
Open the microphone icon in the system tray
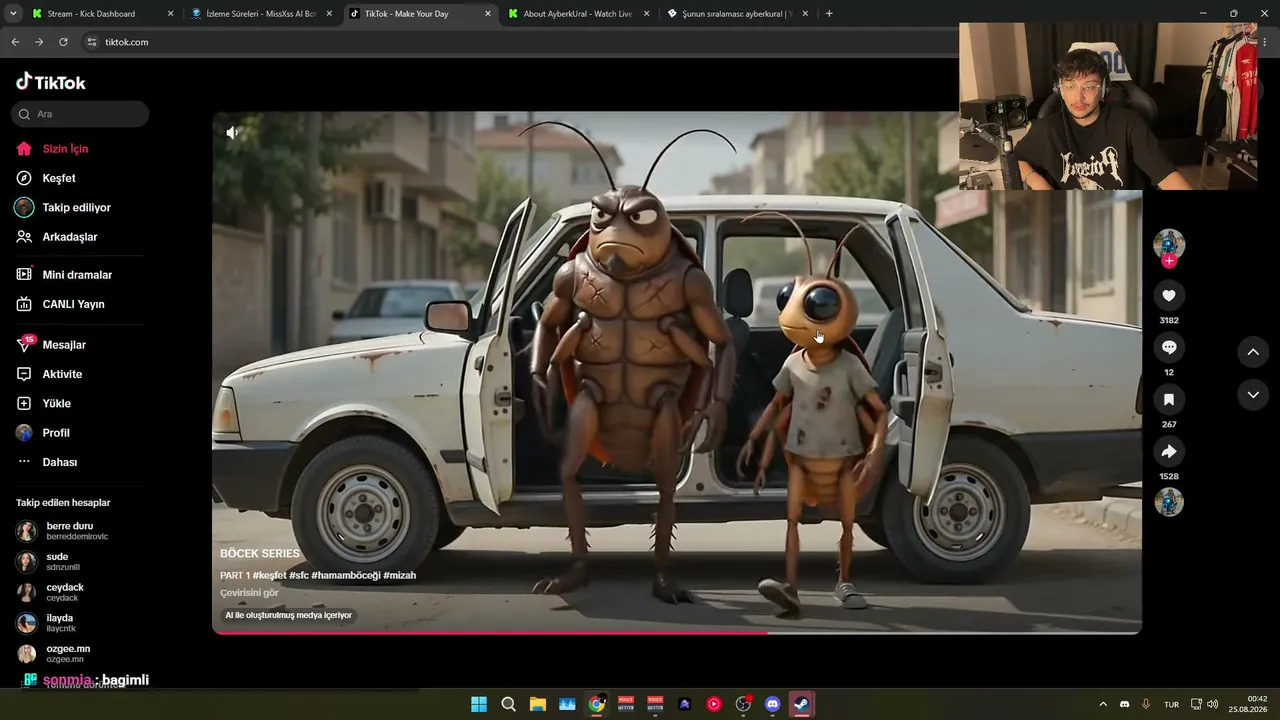coord(1146,704)
